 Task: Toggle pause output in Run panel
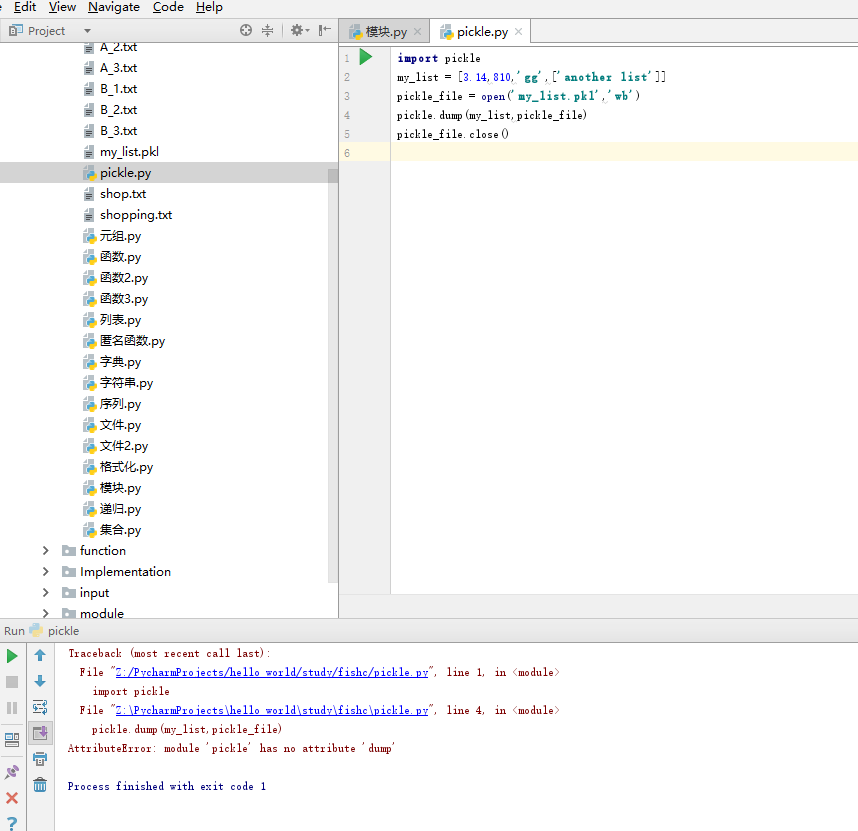click(x=13, y=707)
